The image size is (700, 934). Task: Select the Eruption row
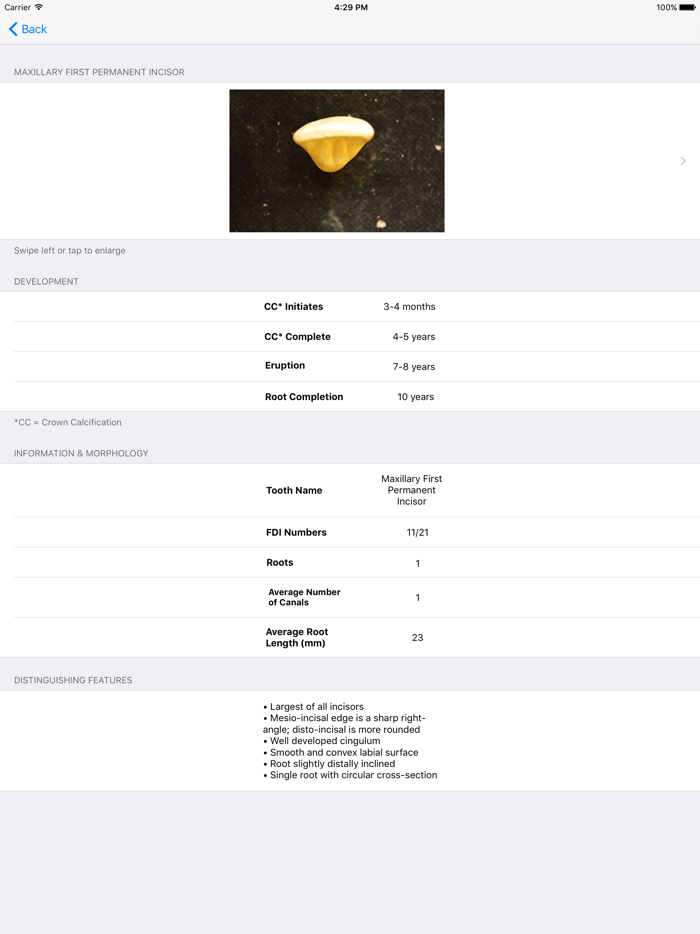click(x=350, y=366)
